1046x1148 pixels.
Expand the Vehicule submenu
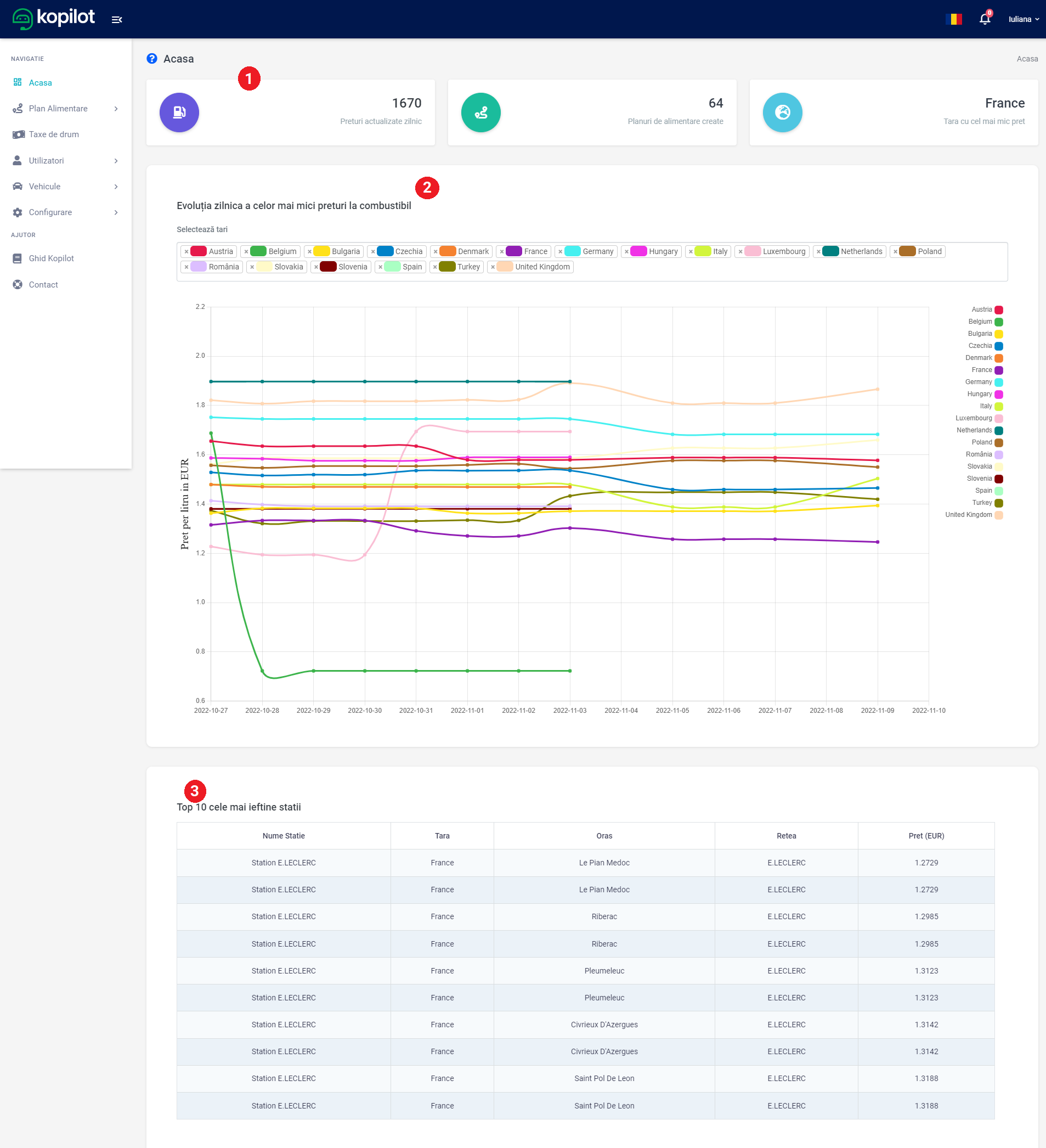(x=65, y=187)
